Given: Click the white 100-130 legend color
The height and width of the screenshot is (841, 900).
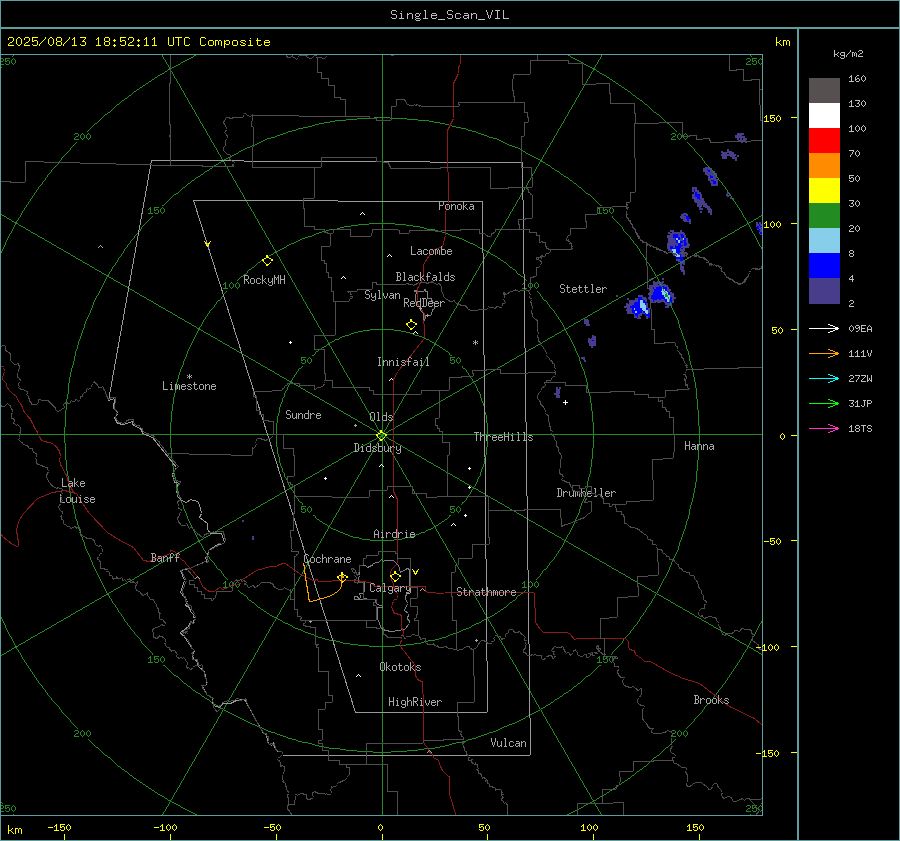Looking at the screenshot, I should pyautogui.click(x=824, y=116).
